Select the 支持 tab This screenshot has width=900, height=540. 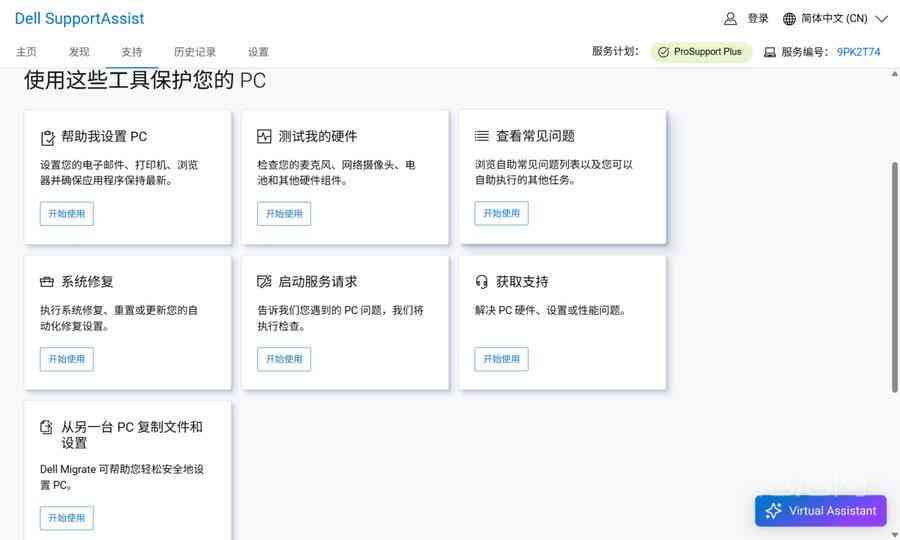[x=131, y=52]
